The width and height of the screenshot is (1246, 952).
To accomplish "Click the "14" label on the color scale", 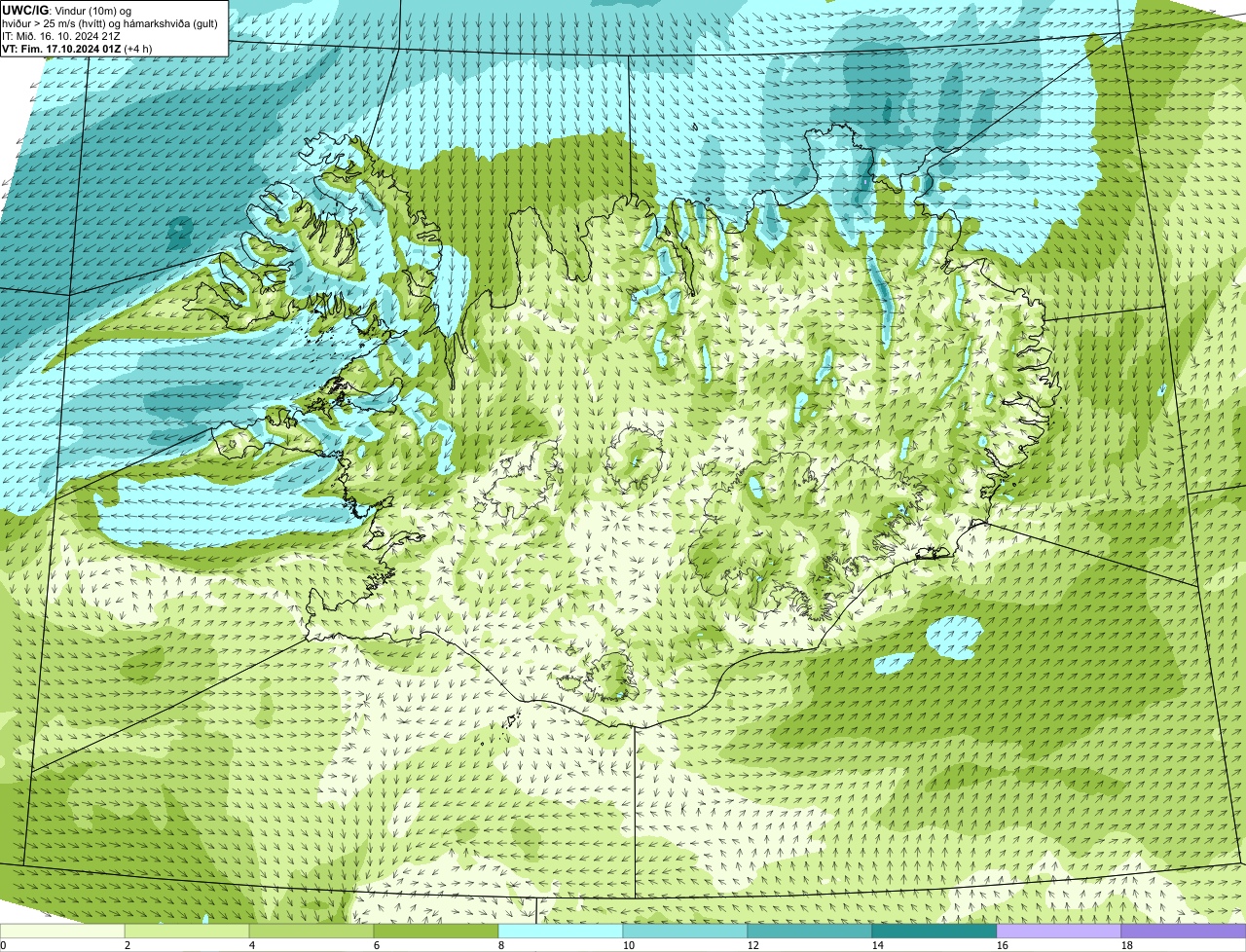I will 878,945.
